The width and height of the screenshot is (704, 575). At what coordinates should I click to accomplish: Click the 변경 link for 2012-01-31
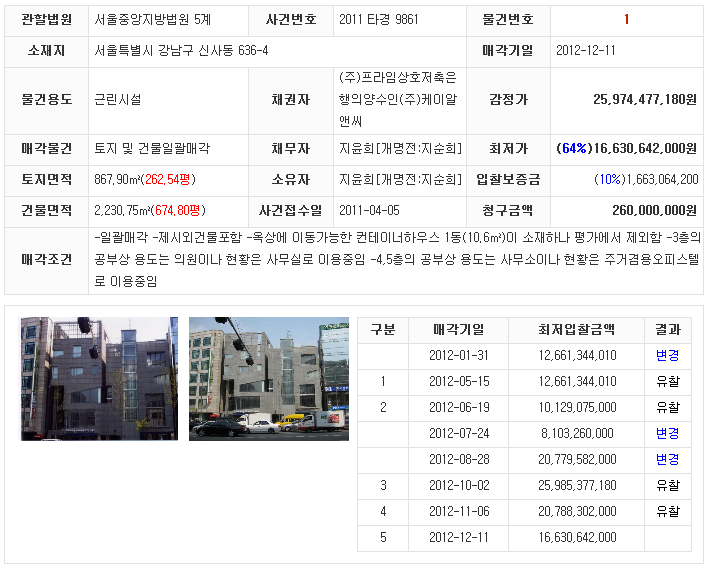667,356
